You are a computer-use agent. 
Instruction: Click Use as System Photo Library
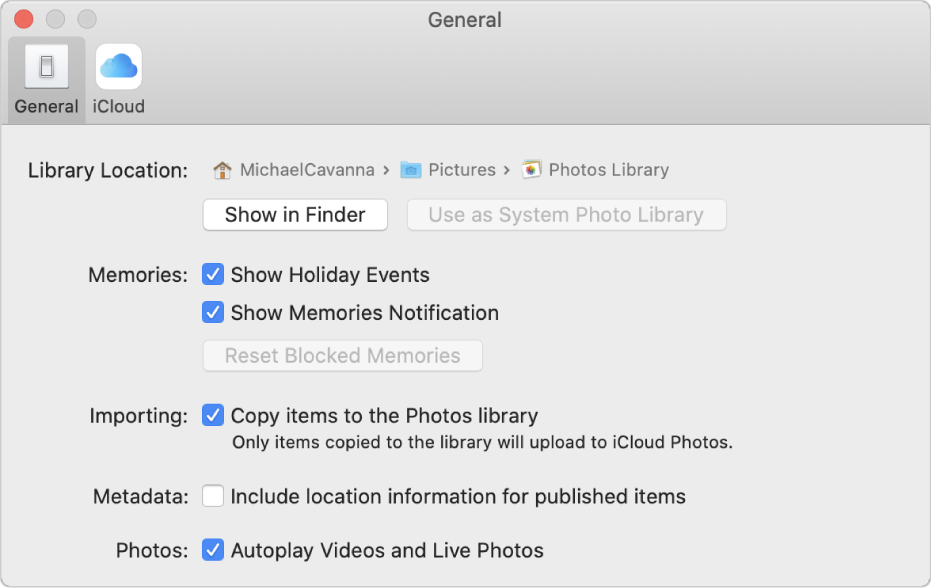tap(566, 214)
